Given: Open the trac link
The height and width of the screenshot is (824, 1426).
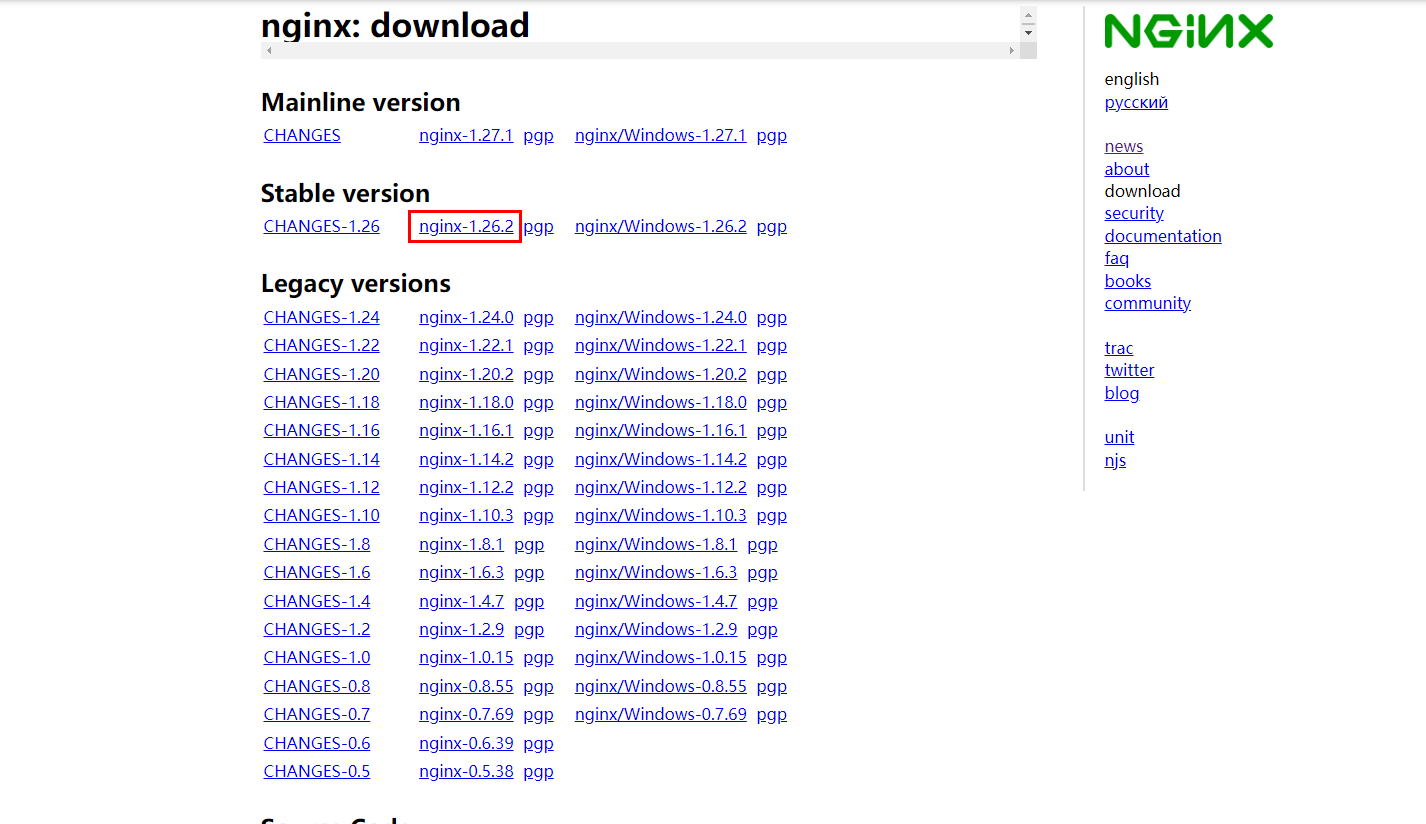Looking at the screenshot, I should (1119, 348).
